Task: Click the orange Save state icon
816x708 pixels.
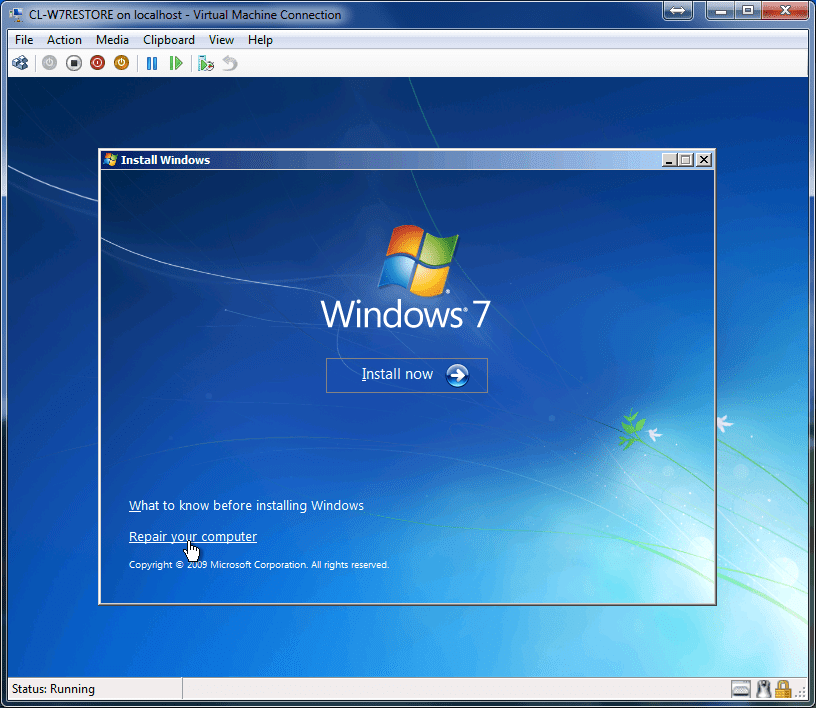Action: pyautogui.click(x=121, y=64)
